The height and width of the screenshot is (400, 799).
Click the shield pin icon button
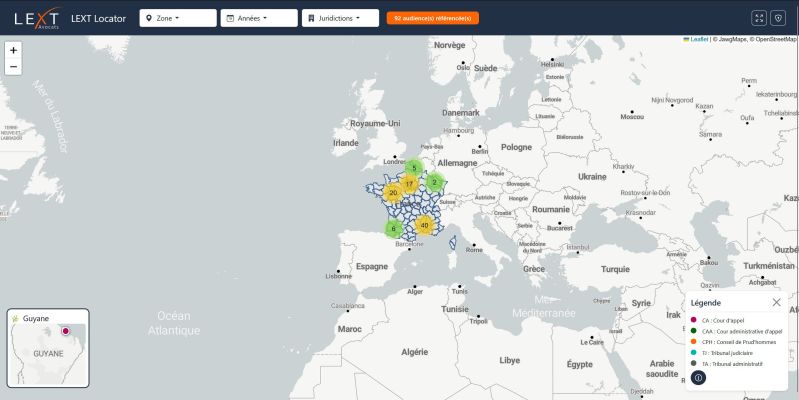click(778, 18)
